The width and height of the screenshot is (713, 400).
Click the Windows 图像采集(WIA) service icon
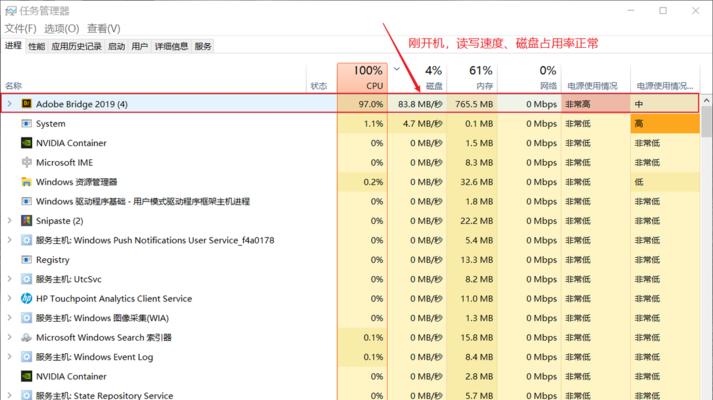(x=26, y=318)
